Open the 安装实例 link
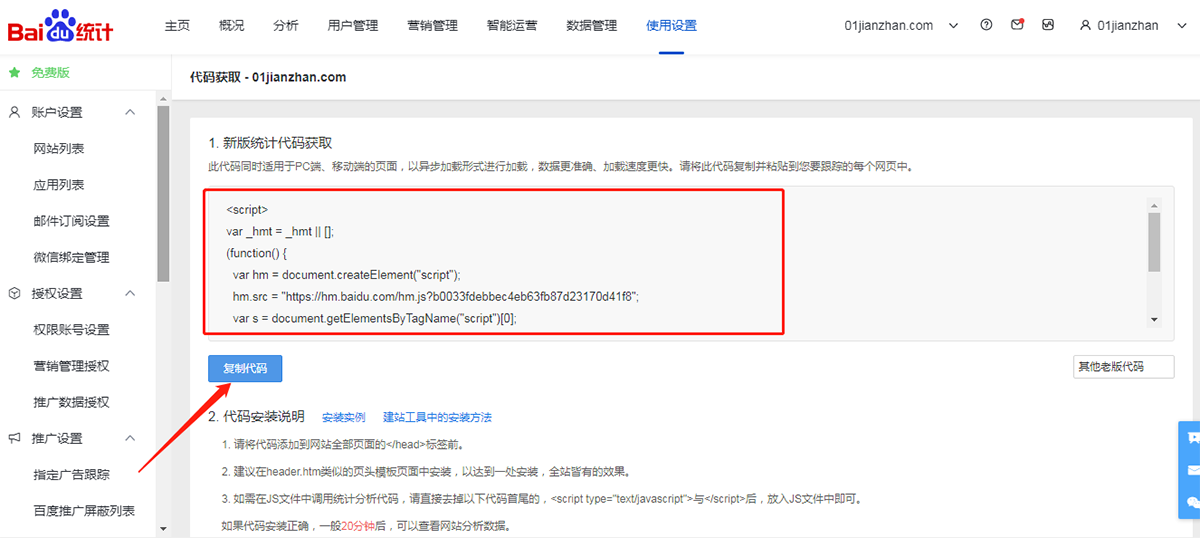This screenshot has height=538, width=1200. 343,417
